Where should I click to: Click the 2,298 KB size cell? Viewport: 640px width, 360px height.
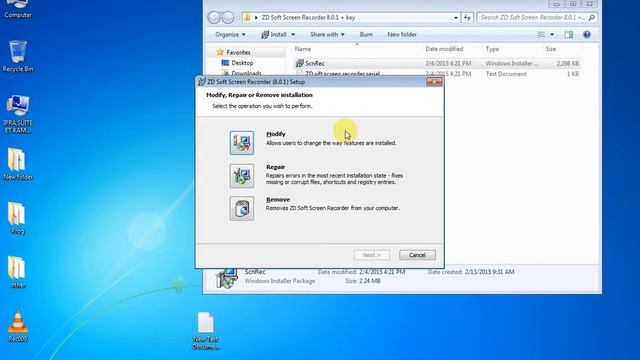coord(567,63)
